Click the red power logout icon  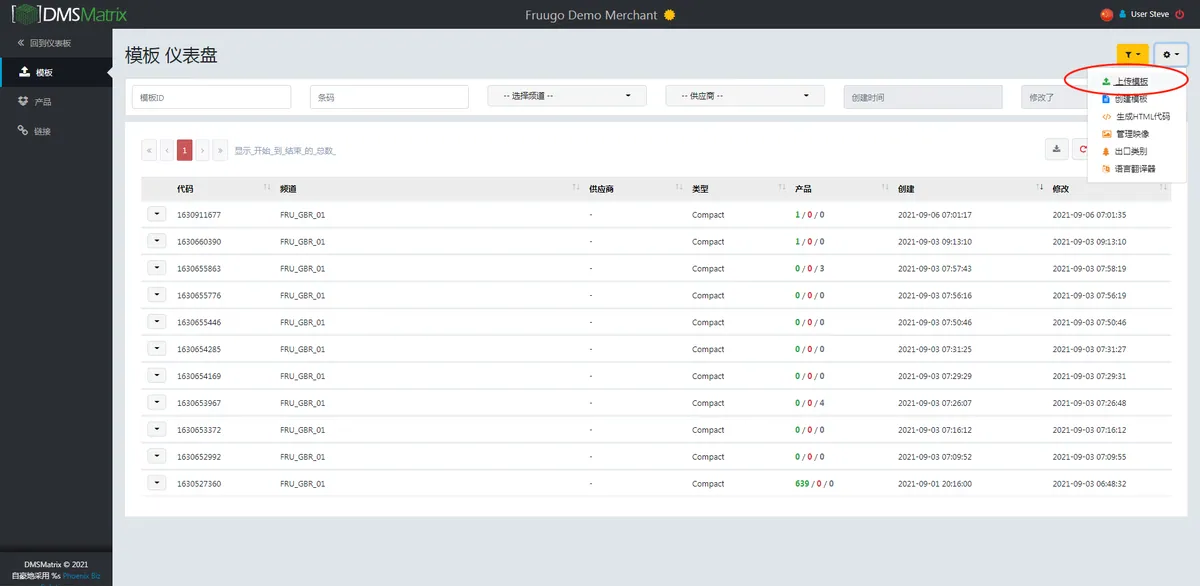1182,14
